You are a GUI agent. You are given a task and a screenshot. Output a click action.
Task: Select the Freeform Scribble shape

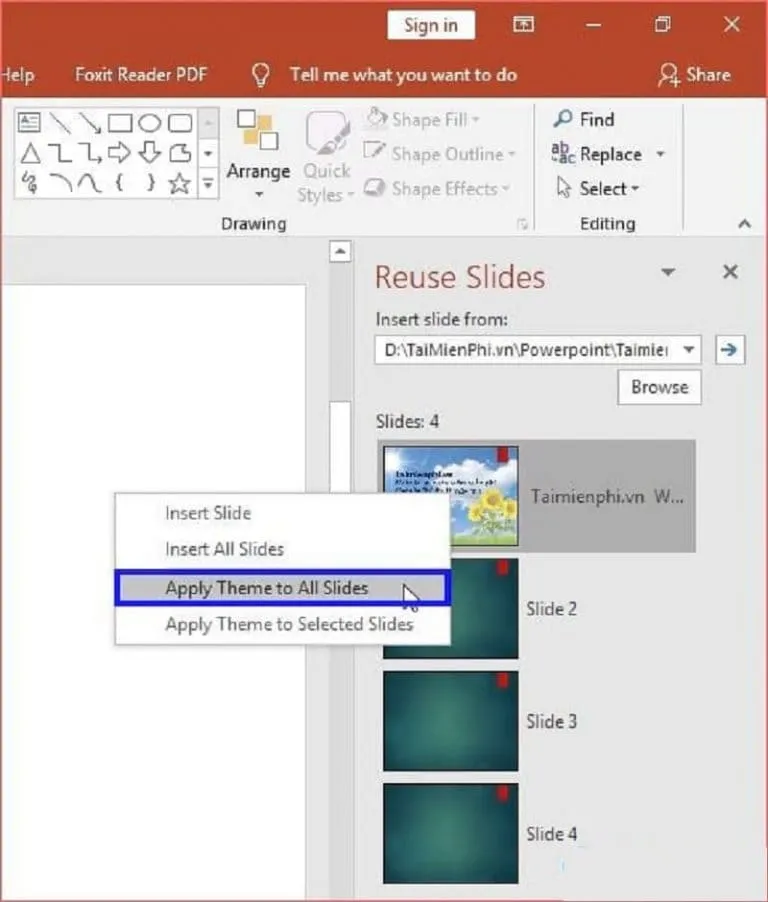pos(29,183)
